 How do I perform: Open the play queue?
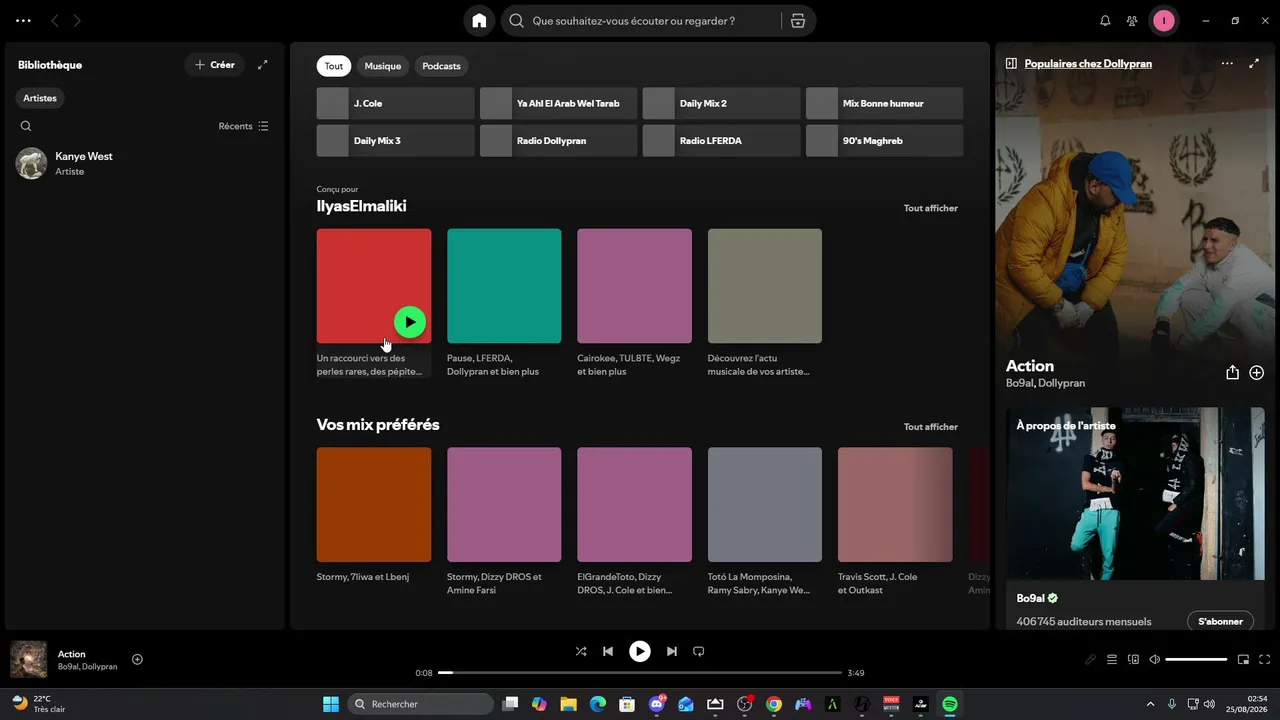pos(1112,659)
